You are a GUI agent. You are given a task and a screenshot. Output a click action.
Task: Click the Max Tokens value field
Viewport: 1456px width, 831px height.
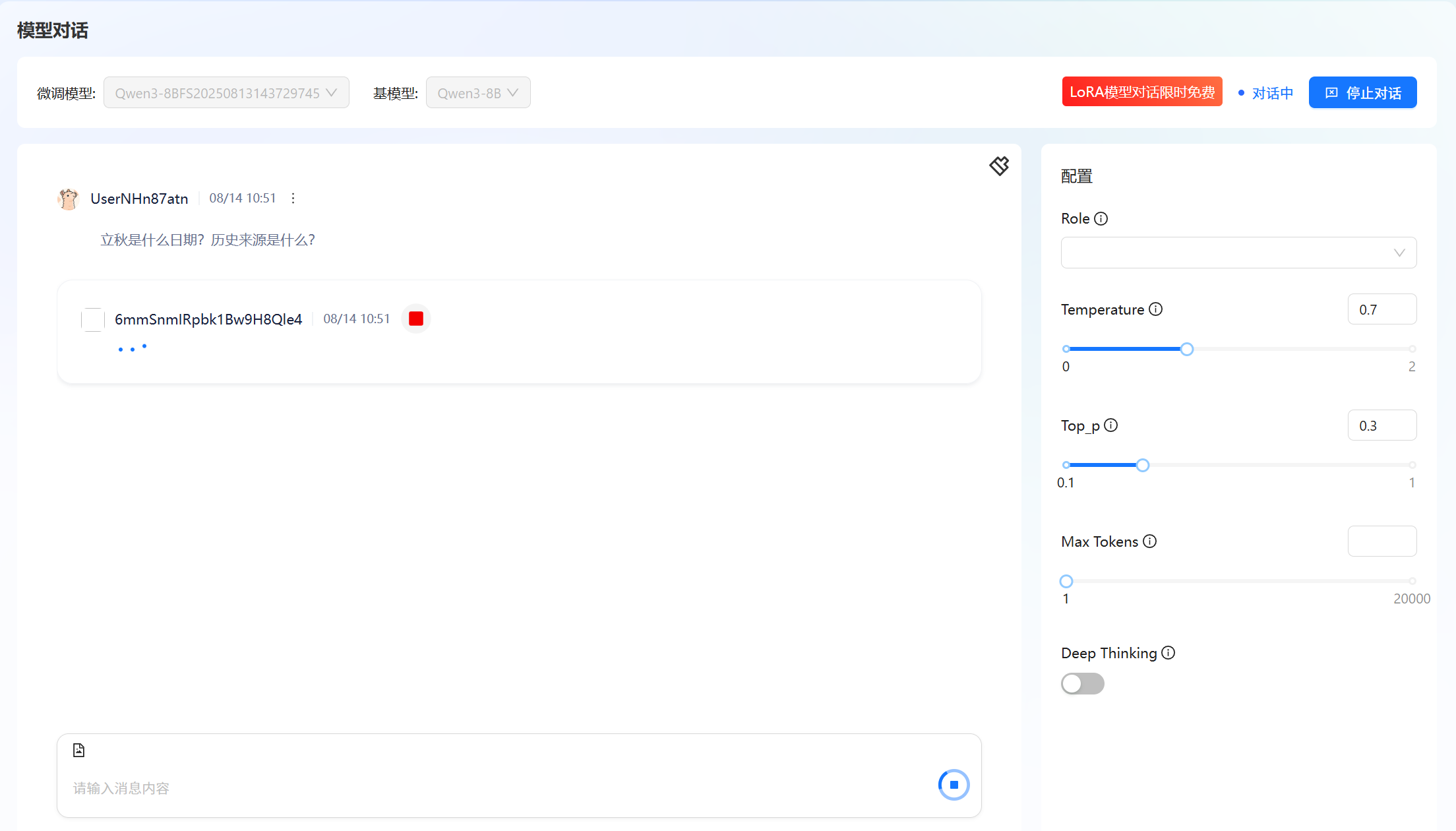tap(1381, 541)
